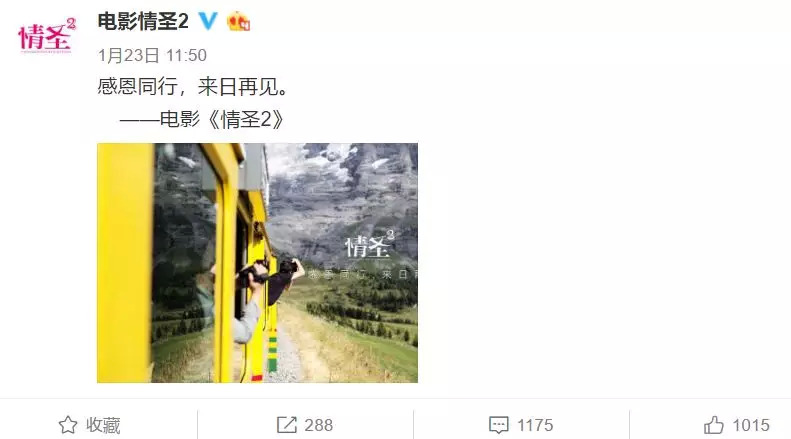Open the 1015 likes count
Screen dimensions: 791x439
(751, 425)
